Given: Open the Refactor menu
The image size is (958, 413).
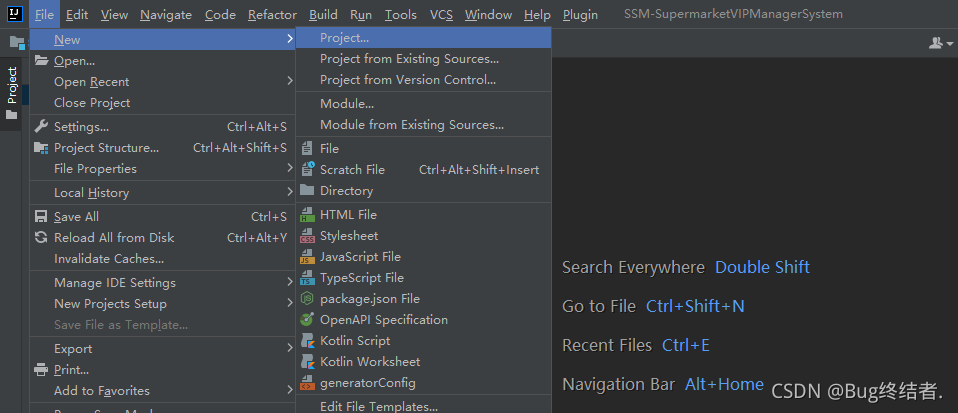Looking at the screenshot, I should [272, 15].
